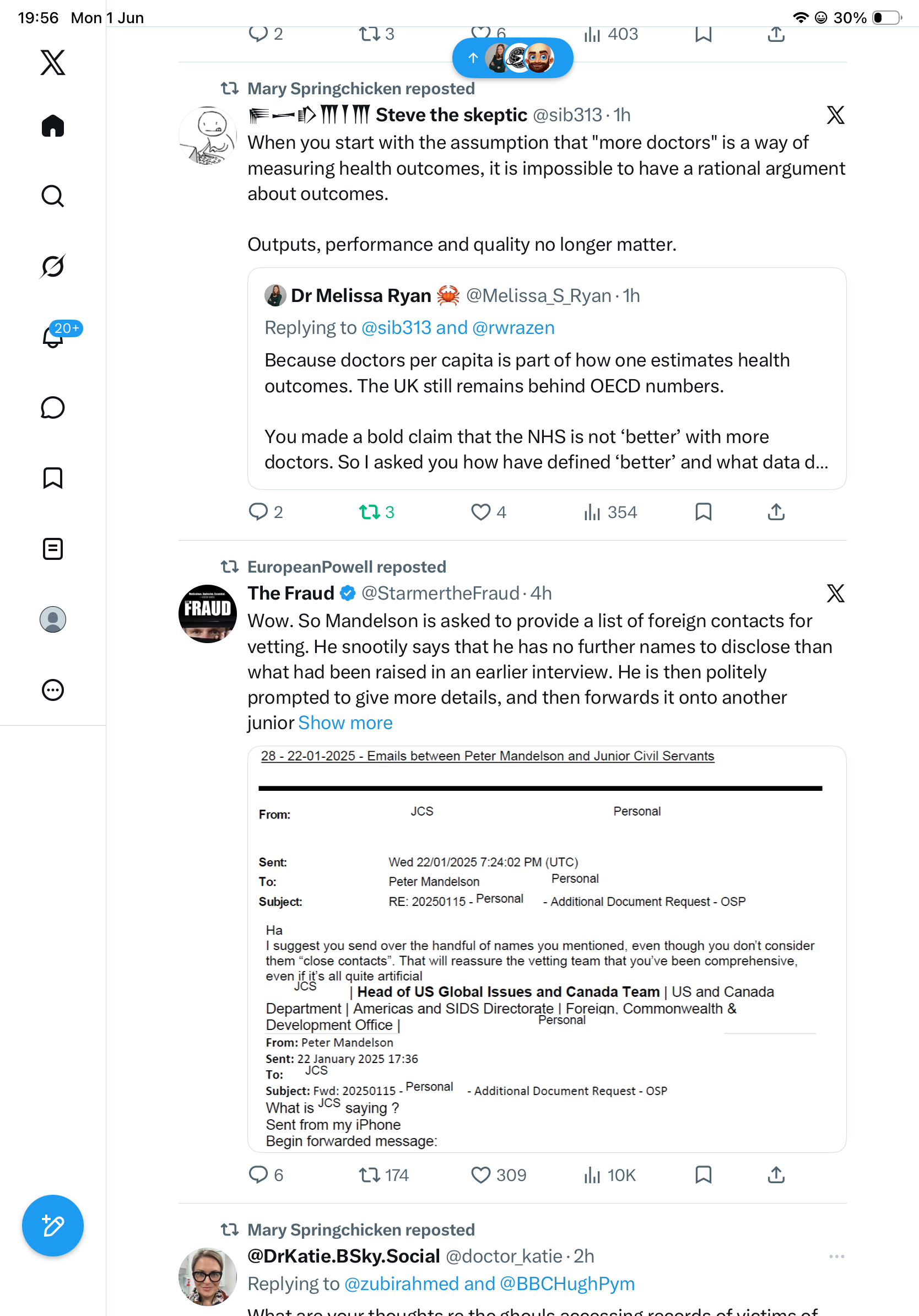The height and width of the screenshot is (1316, 919).
Task: Open Profile avatar in sidebar
Action: (x=53, y=619)
